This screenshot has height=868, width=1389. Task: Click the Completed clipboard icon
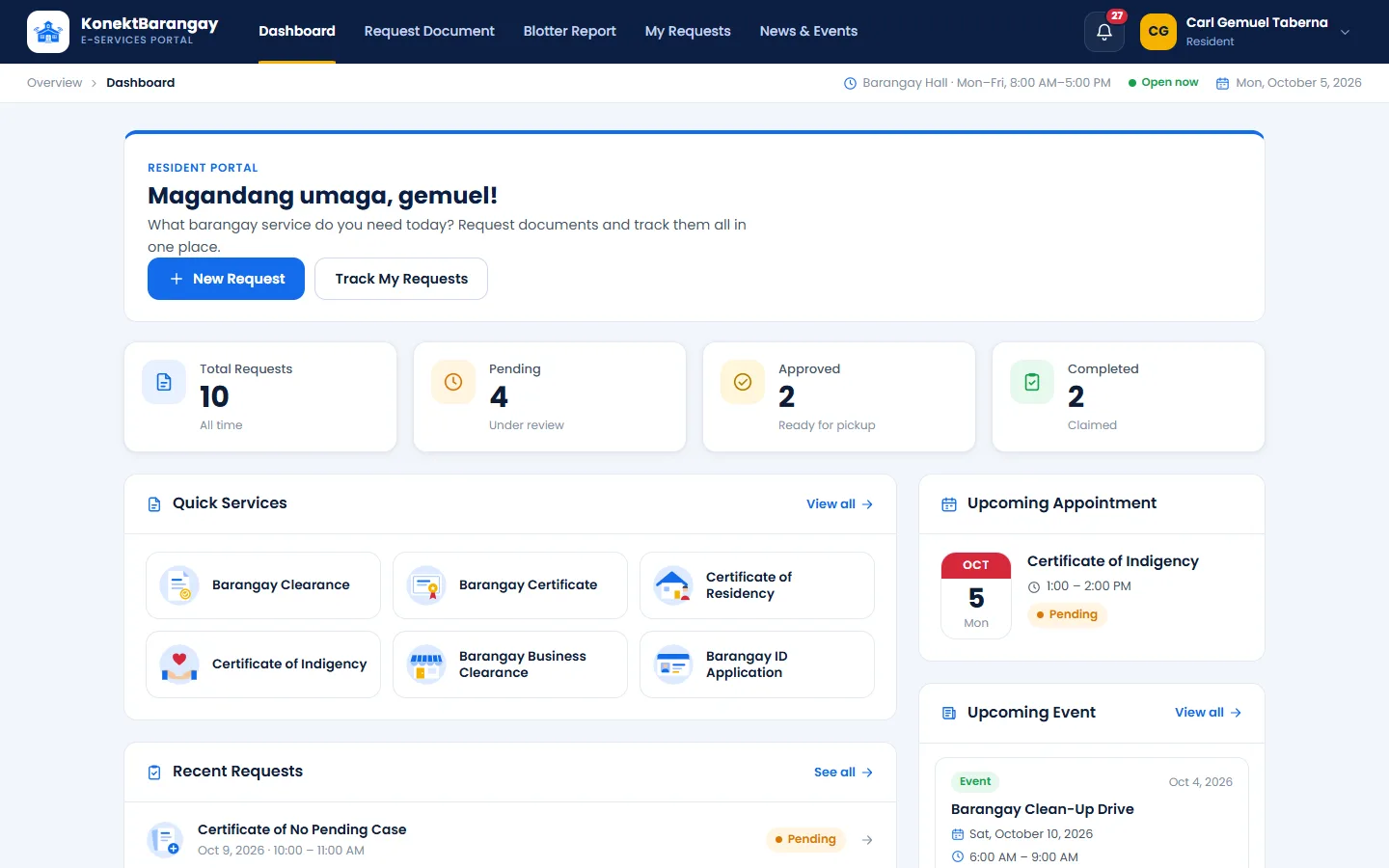[1032, 382]
